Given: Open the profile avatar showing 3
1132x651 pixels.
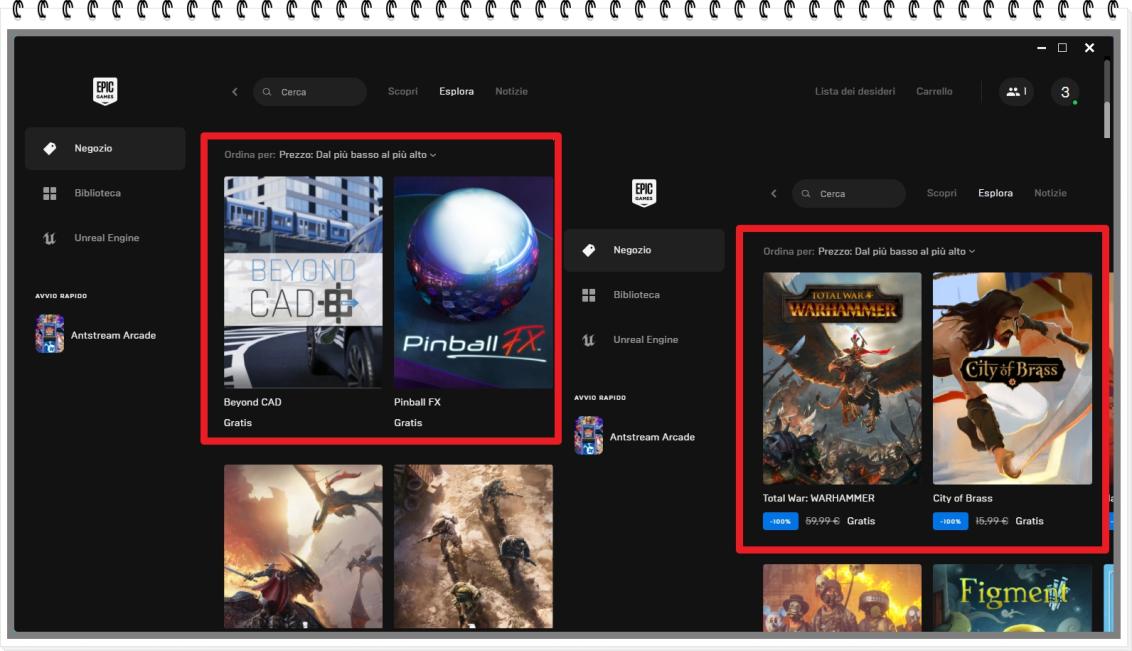Looking at the screenshot, I should [x=1065, y=92].
